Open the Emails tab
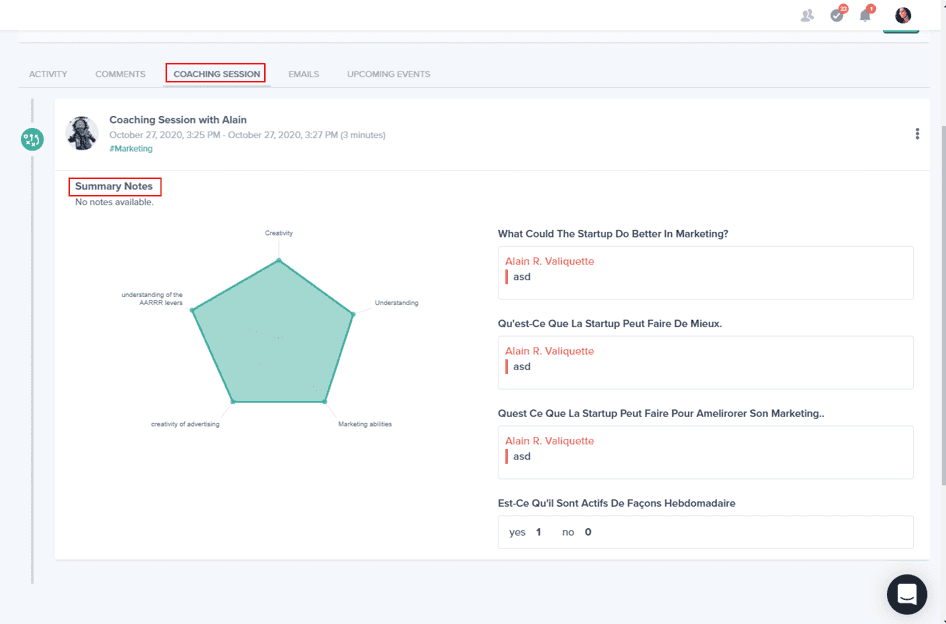This screenshot has height=624, width=946. (304, 74)
